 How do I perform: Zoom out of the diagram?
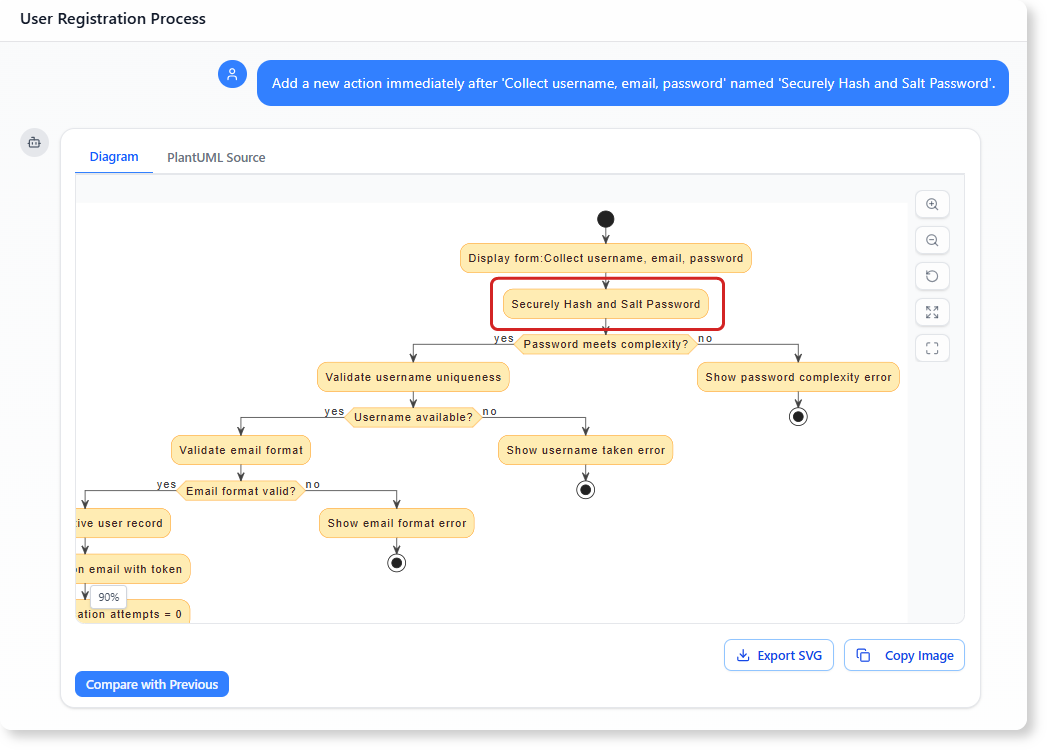click(932, 240)
